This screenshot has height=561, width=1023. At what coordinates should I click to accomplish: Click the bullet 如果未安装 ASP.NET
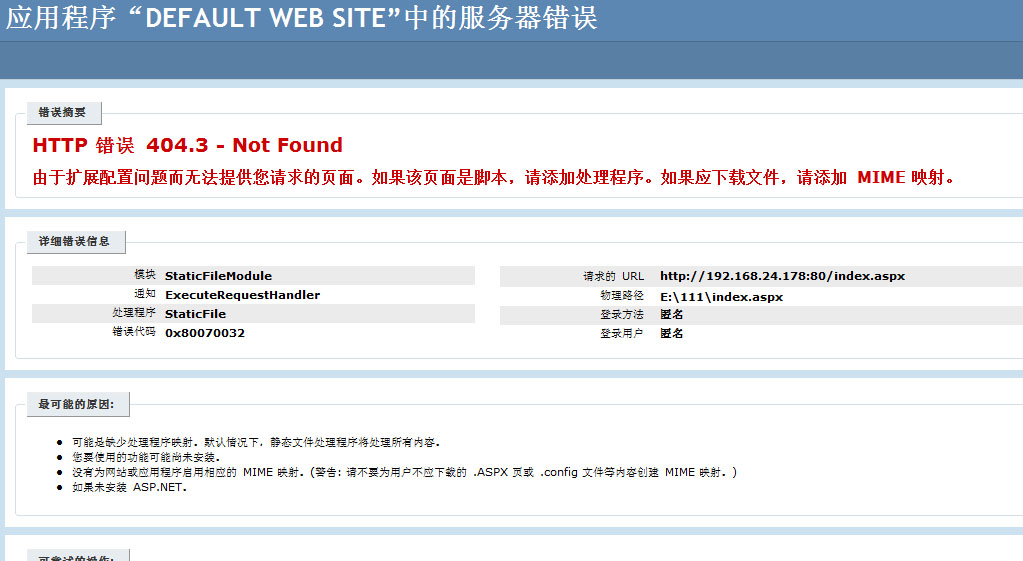click(129, 488)
